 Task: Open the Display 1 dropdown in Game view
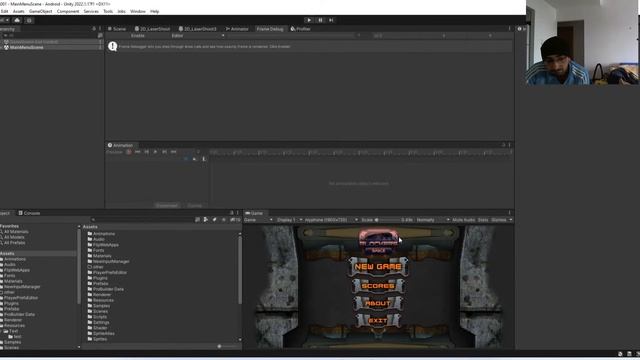pos(289,220)
